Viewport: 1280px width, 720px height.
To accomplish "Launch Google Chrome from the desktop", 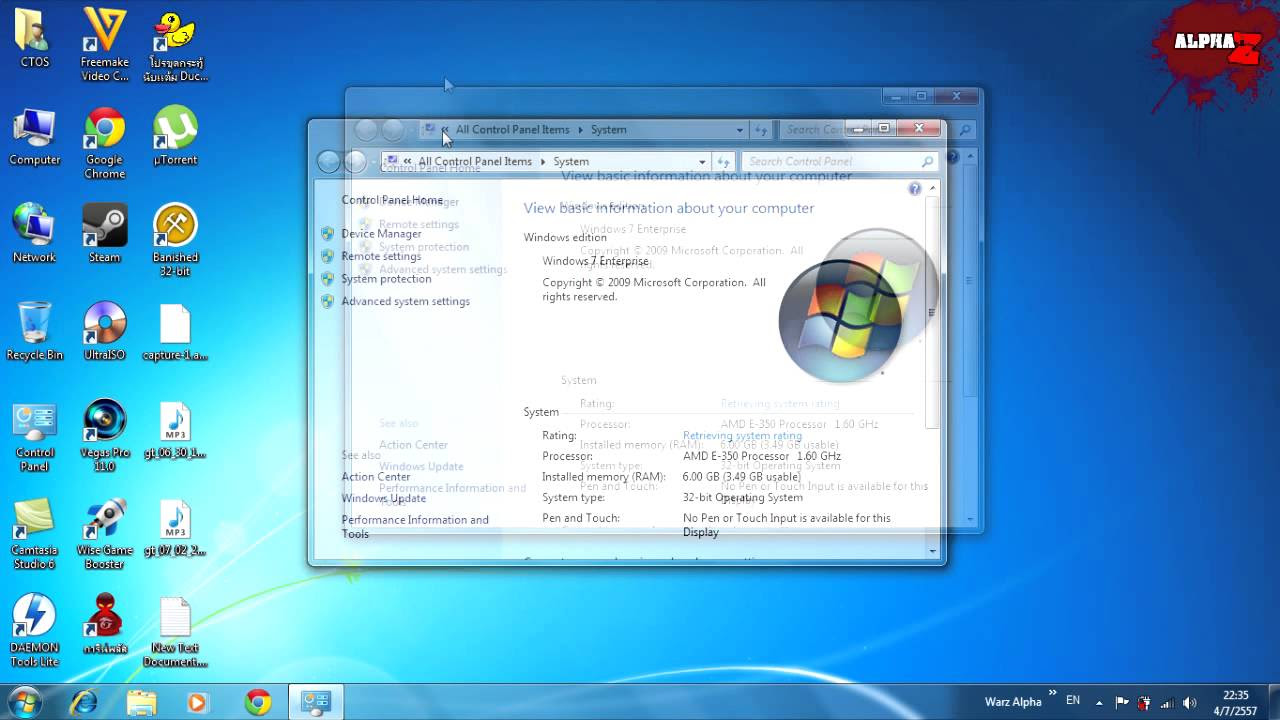I will (104, 143).
